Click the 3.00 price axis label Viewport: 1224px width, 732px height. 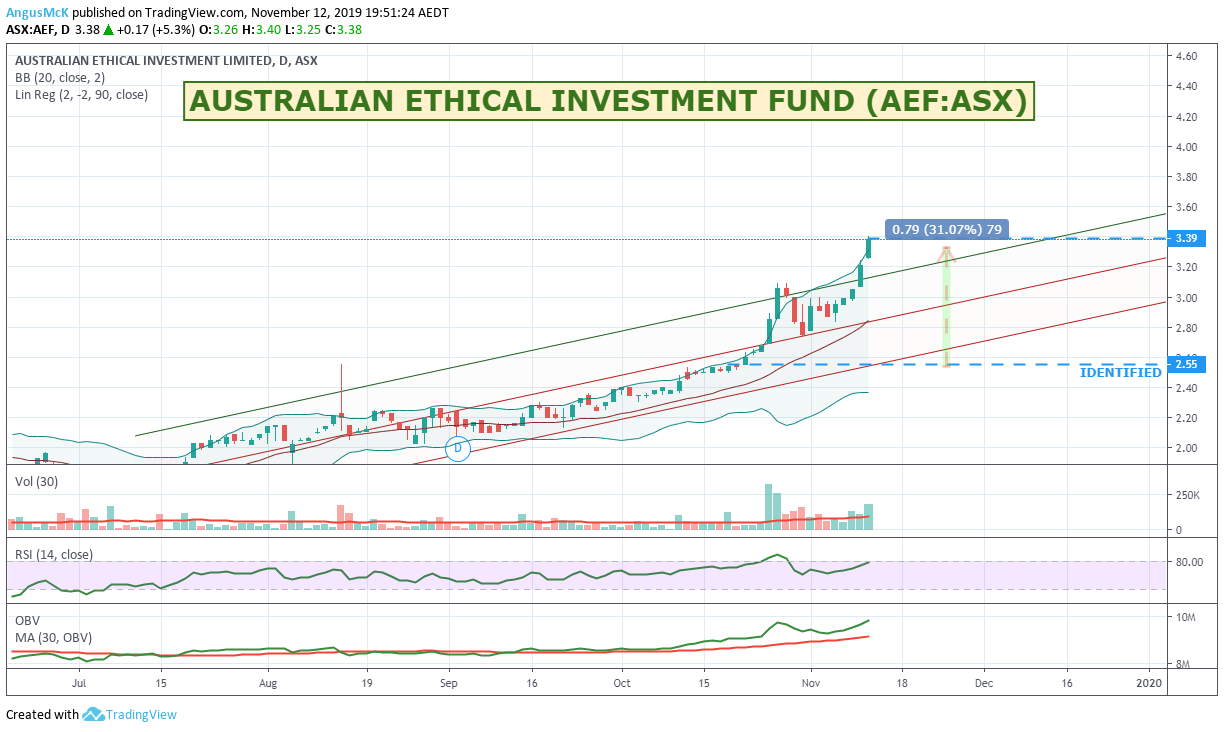point(1187,298)
